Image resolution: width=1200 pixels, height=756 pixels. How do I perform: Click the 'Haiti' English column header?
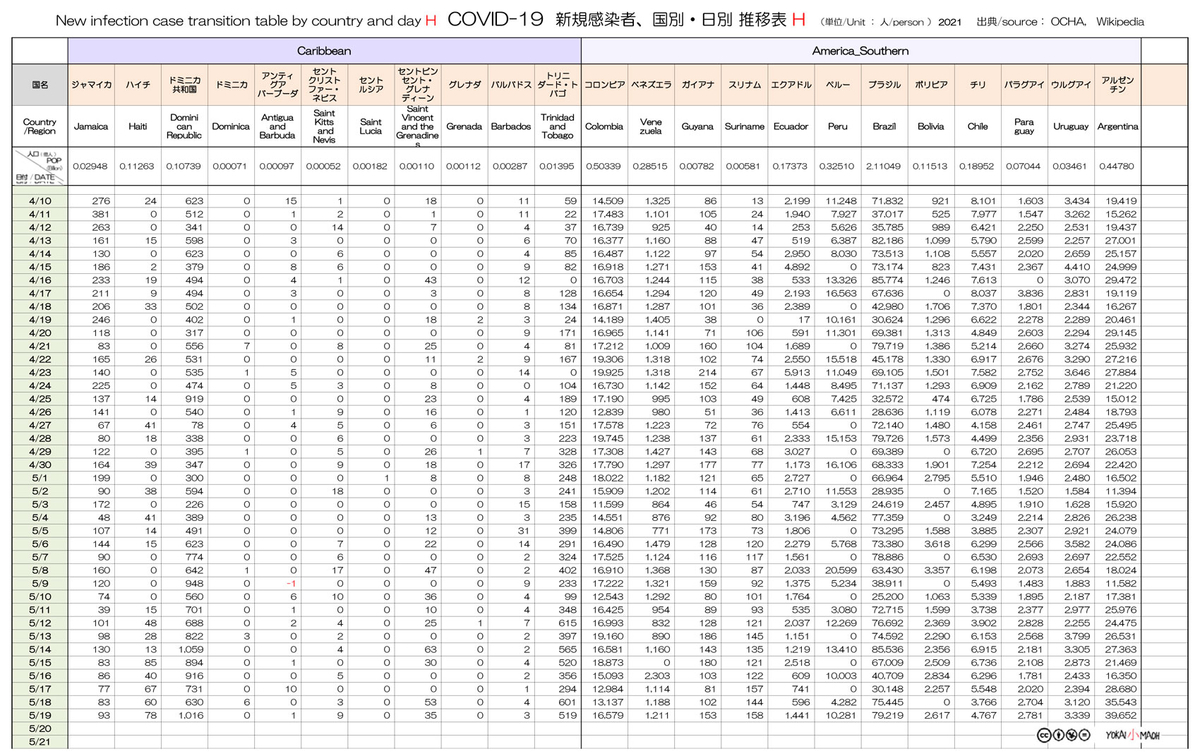tap(138, 127)
